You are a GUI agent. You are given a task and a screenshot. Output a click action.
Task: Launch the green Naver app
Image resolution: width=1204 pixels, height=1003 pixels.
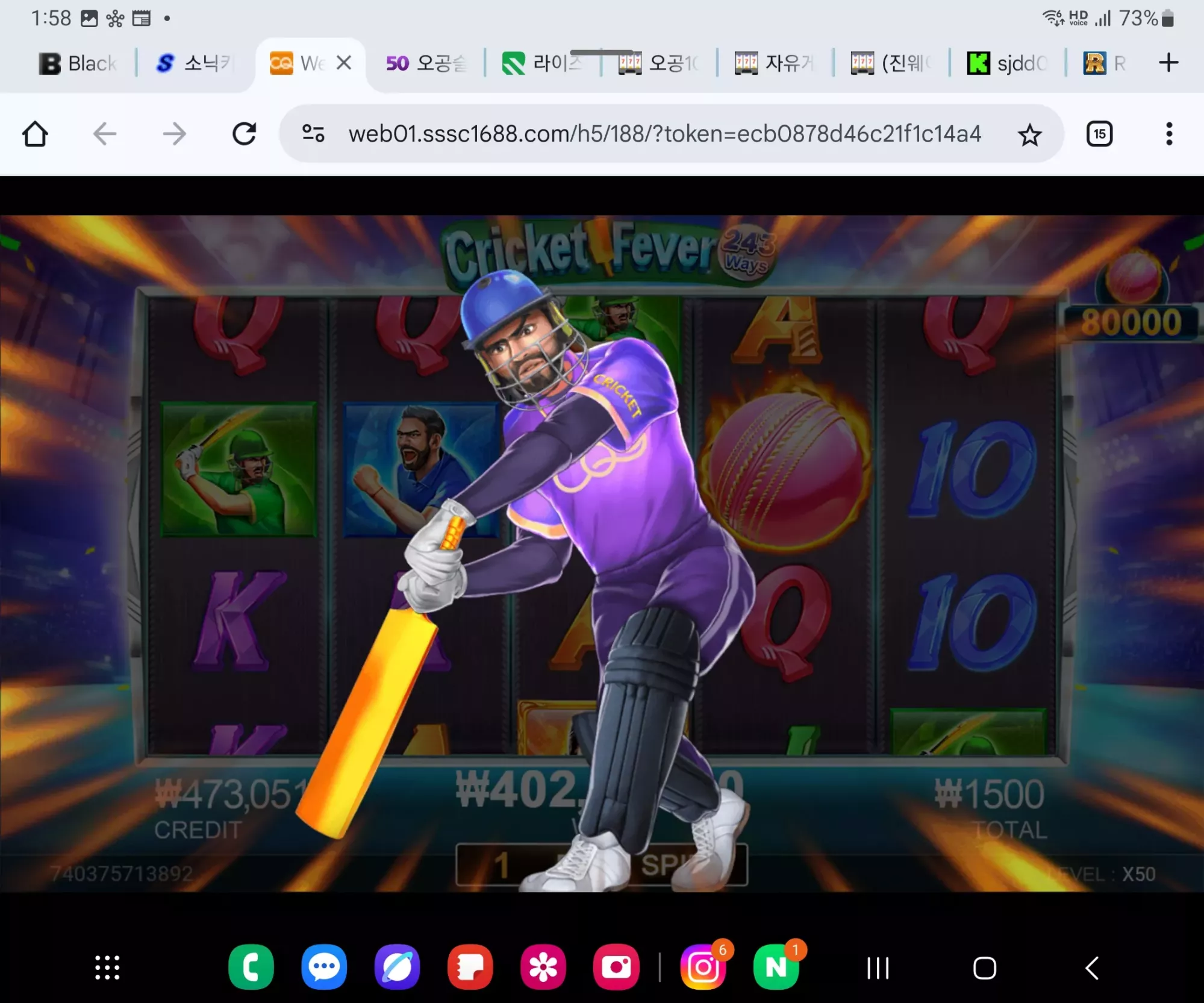pyautogui.click(x=776, y=967)
